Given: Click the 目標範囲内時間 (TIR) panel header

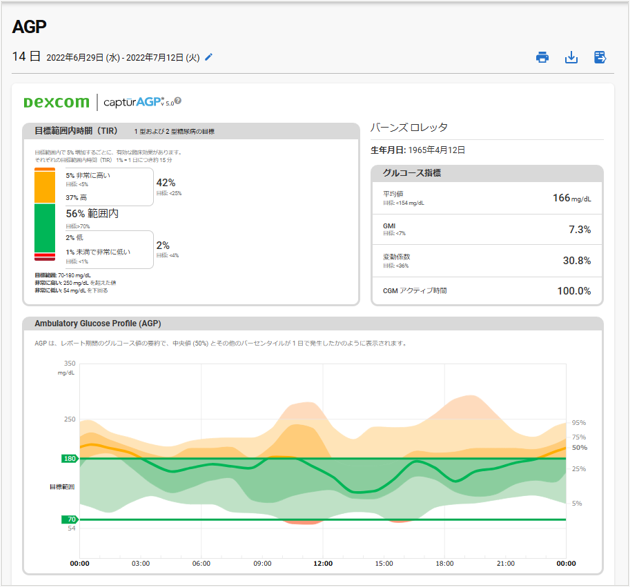Looking at the screenshot, I should (191, 131).
